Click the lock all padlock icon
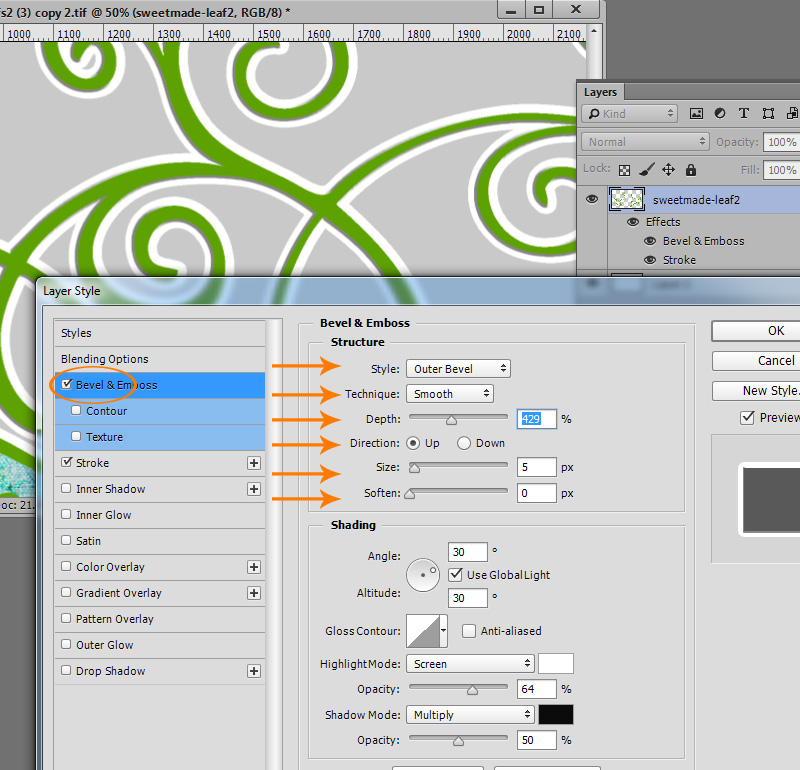The height and width of the screenshot is (770, 800). 691,169
